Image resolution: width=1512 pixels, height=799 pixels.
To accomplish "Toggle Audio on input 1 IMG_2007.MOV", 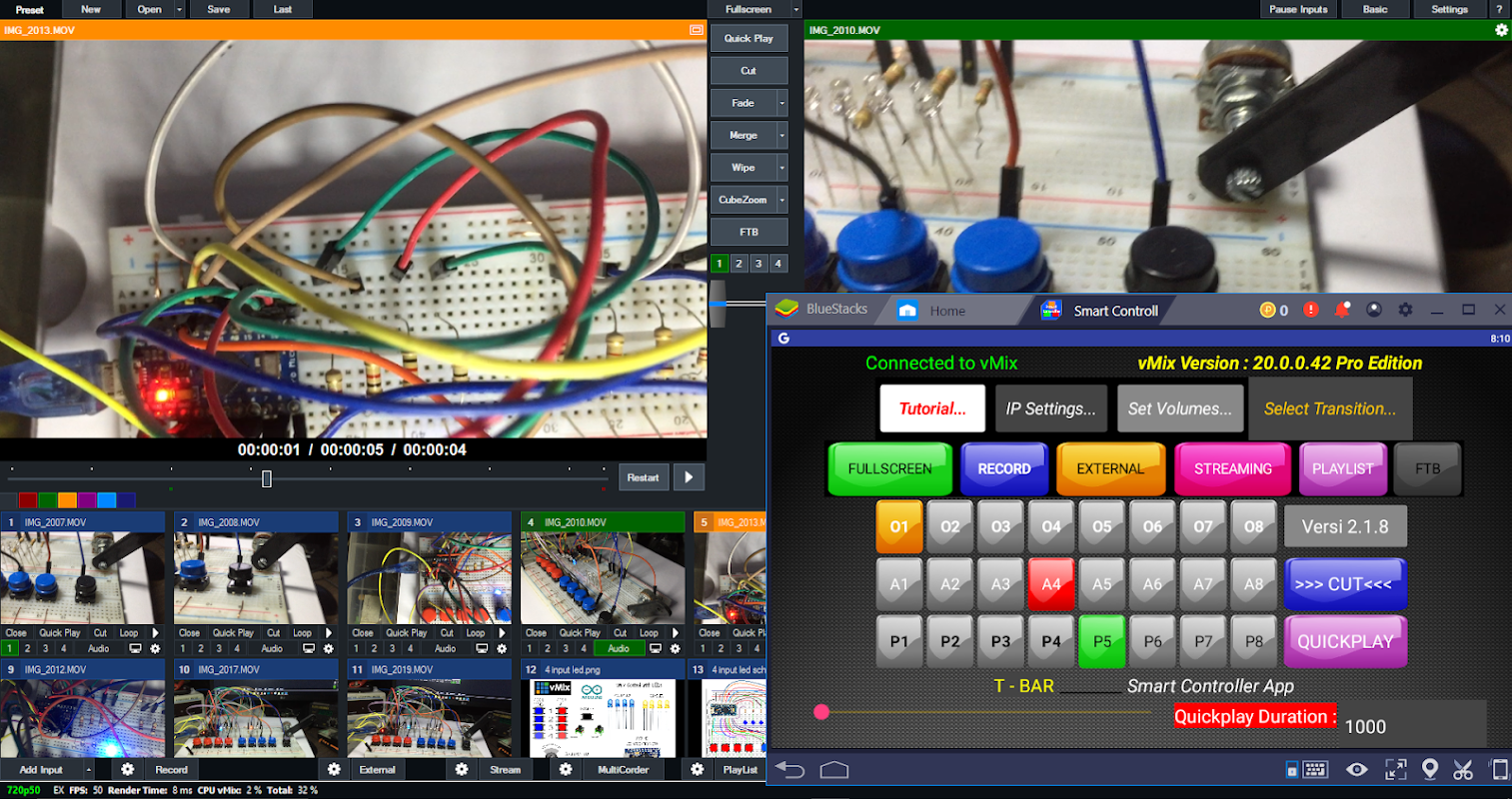I will tap(98, 648).
